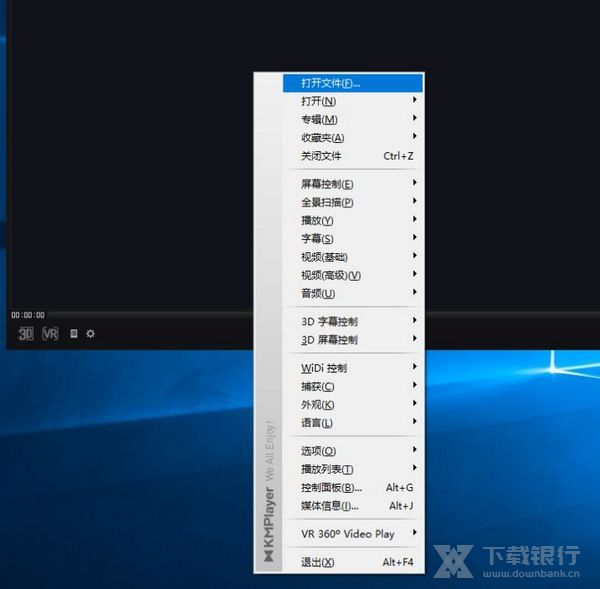Image resolution: width=600 pixels, height=589 pixels.
Task: Open the 屏幕控制(E) submenu
Action: coord(327,184)
